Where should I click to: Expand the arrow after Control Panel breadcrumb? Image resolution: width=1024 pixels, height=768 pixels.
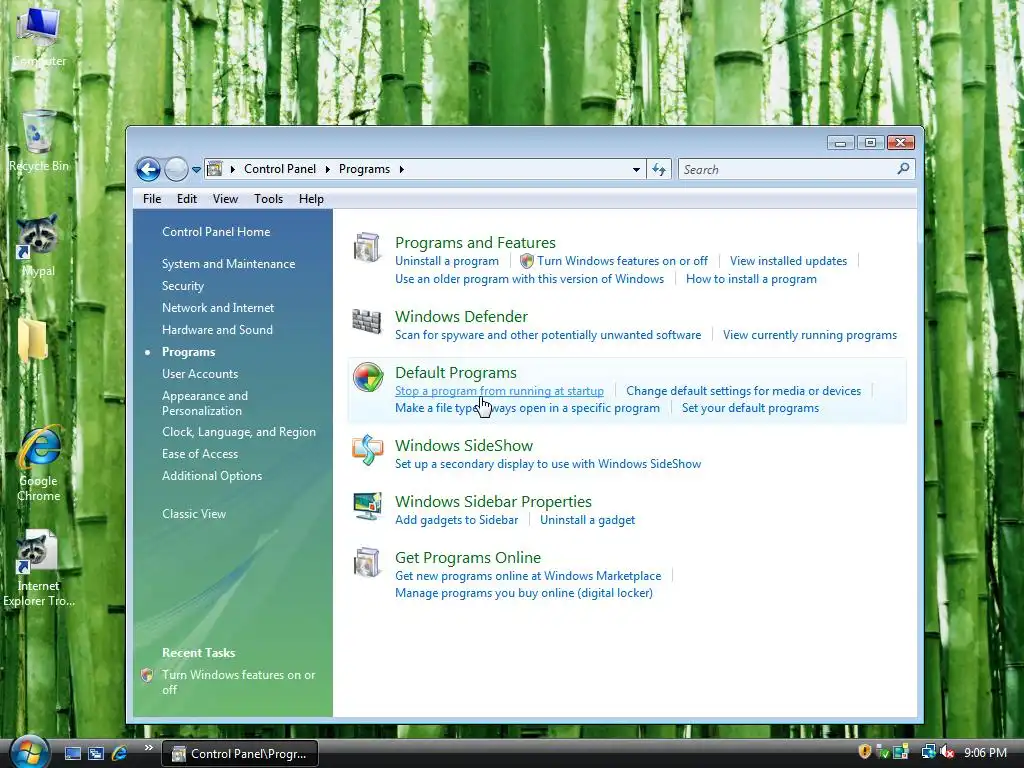coord(328,169)
